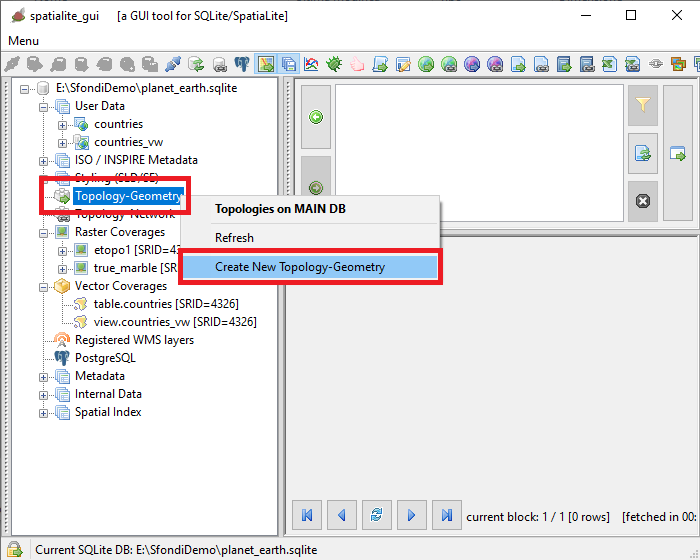Collapse the Raster Coverages node
The image size is (700, 560).
point(43,233)
